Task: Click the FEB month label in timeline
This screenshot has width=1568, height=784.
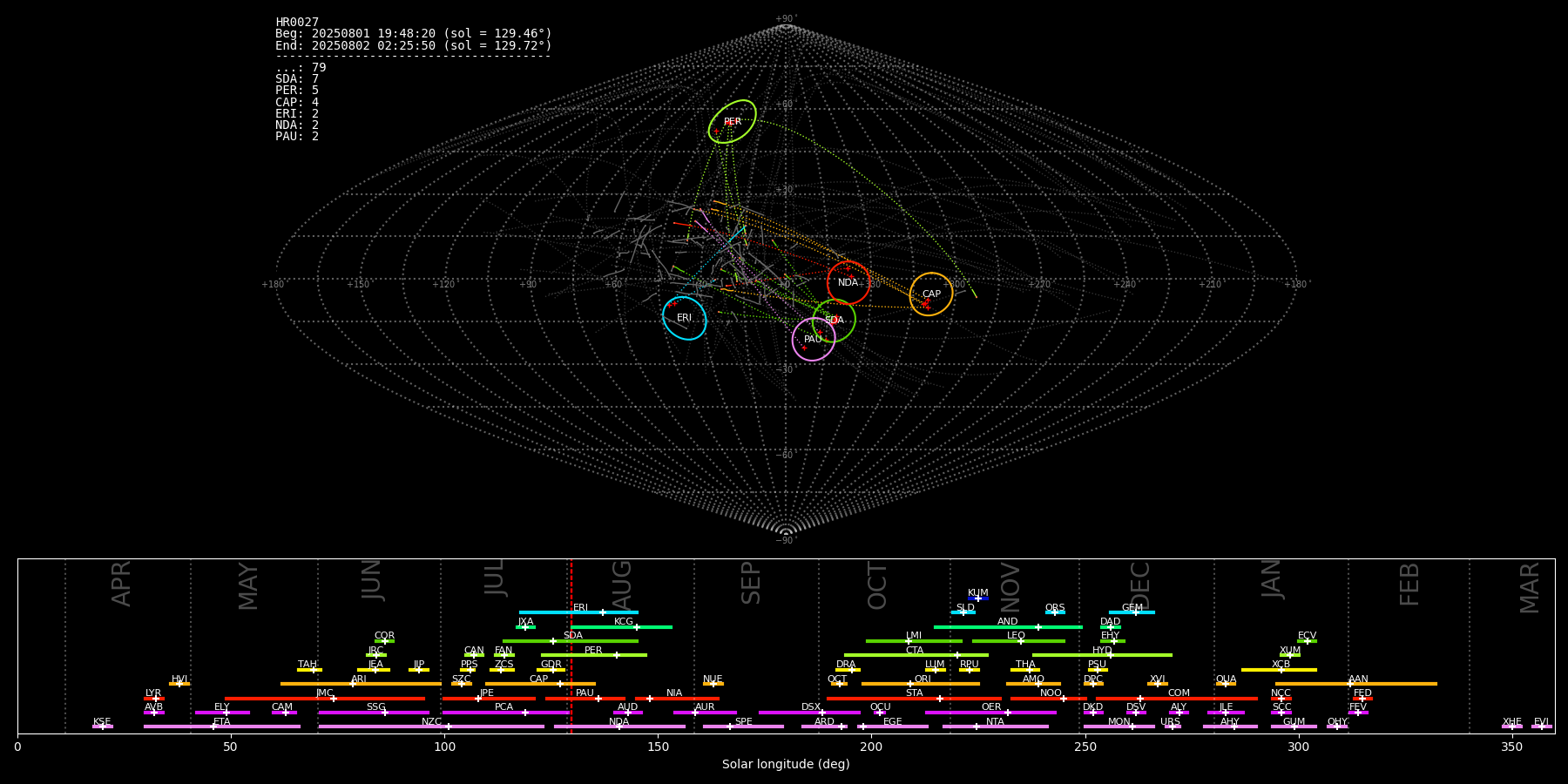Action: tap(1409, 585)
